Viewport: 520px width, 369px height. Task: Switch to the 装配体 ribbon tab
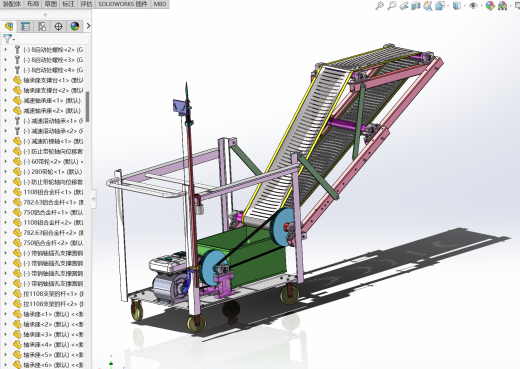pyautogui.click(x=12, y=4)
